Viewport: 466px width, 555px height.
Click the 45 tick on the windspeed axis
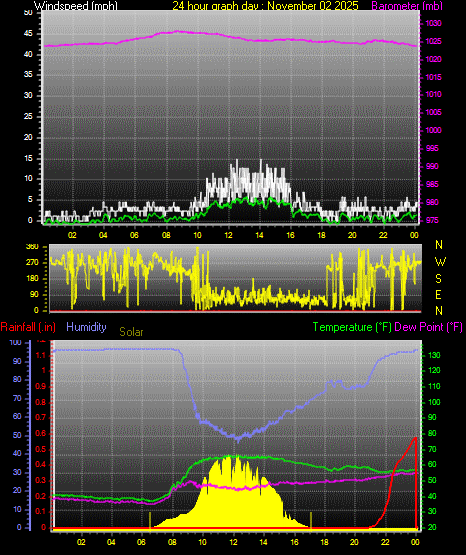28,33
